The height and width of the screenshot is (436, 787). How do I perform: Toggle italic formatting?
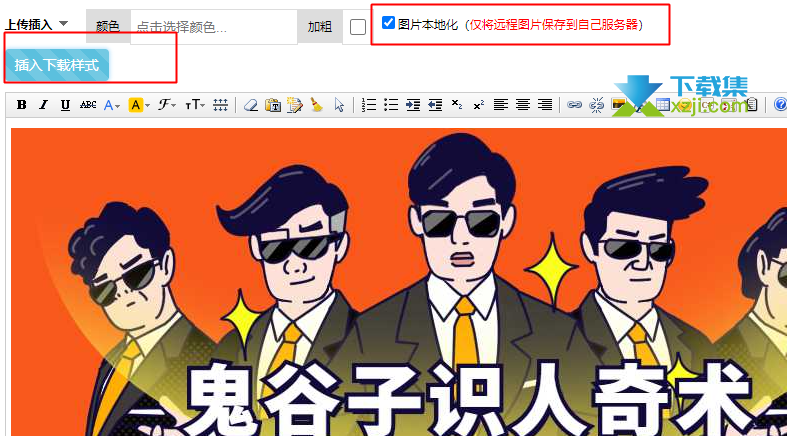tap(44, 105)
